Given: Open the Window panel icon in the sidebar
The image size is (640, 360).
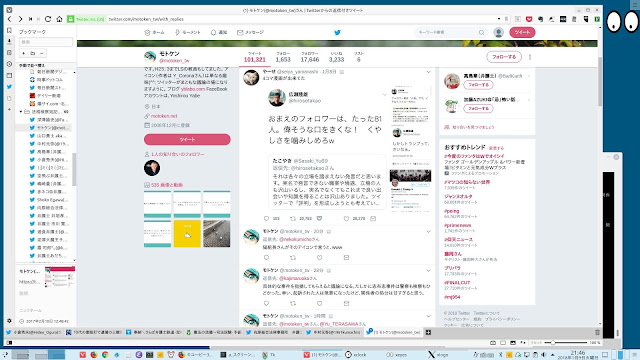Looking at the screenshot, I should click(9, 76).
